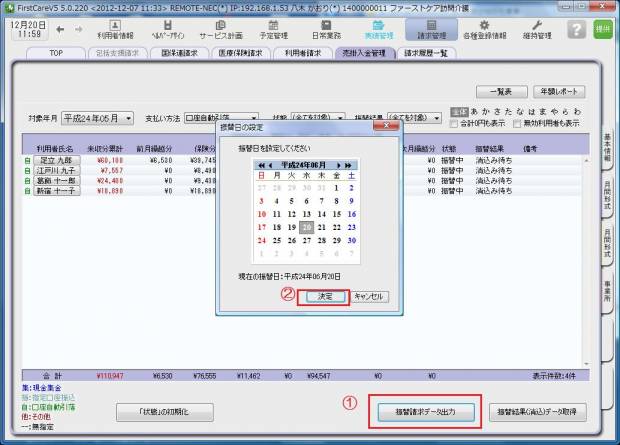Screen dimensions: 620x445
Task: Click 振替請求データ出力 button
Action: click(425, 411)
